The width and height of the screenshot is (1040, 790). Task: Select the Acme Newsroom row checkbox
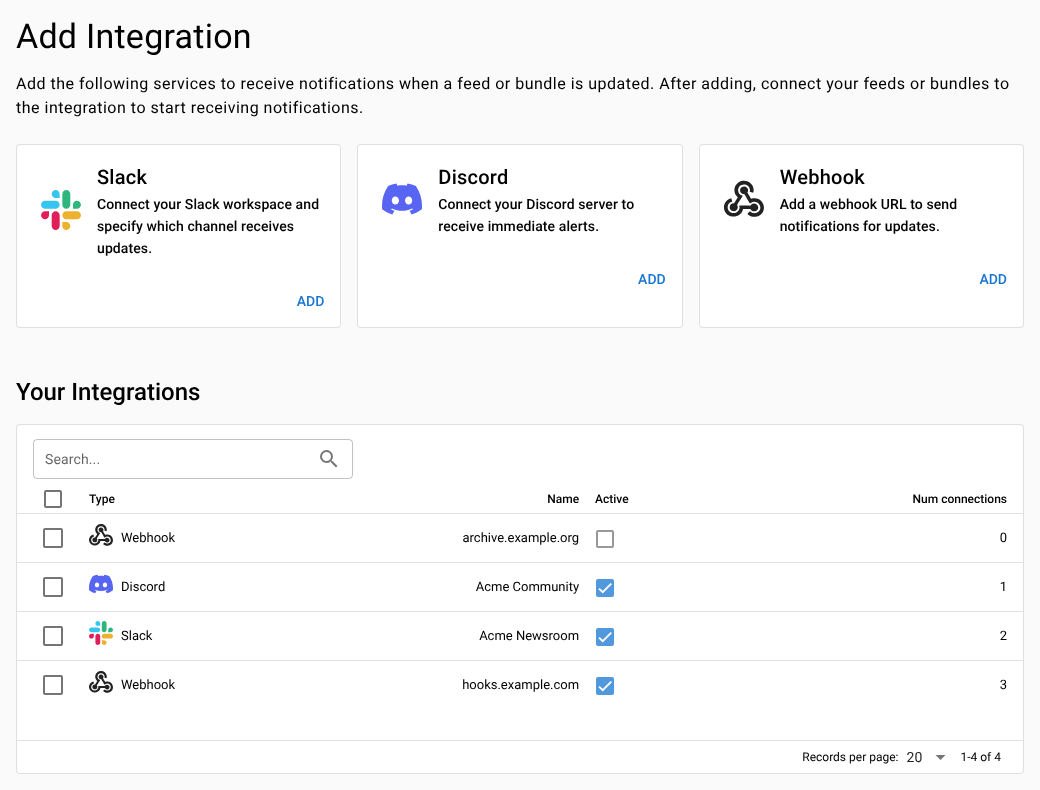(53, 636)
